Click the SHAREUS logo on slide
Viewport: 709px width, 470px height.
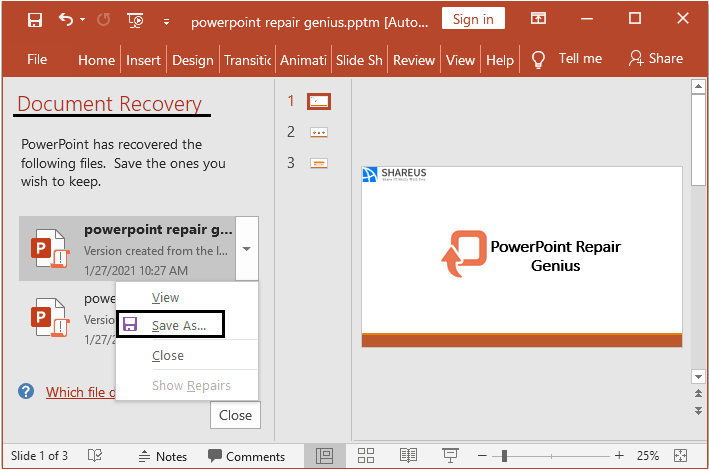tap(394, 174)
